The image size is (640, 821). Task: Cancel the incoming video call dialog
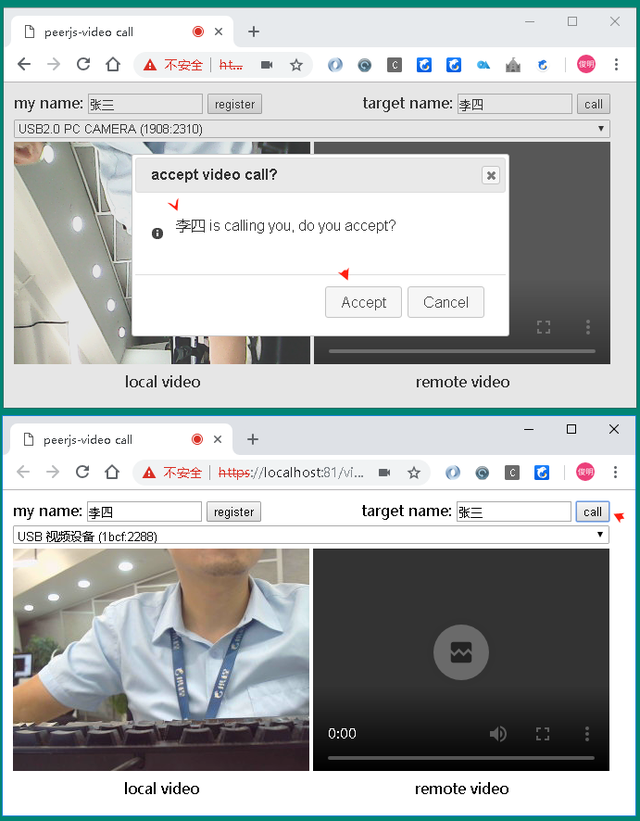(x=445, y=302)
